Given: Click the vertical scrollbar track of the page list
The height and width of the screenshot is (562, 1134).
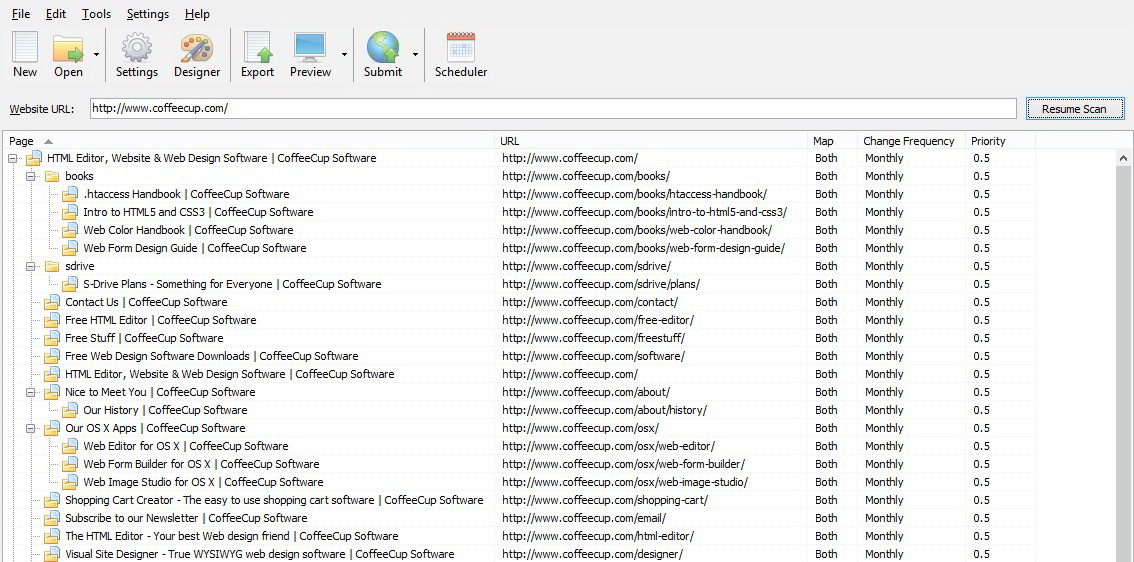Looking at the screenshot, I should [x=1124, y=364].
